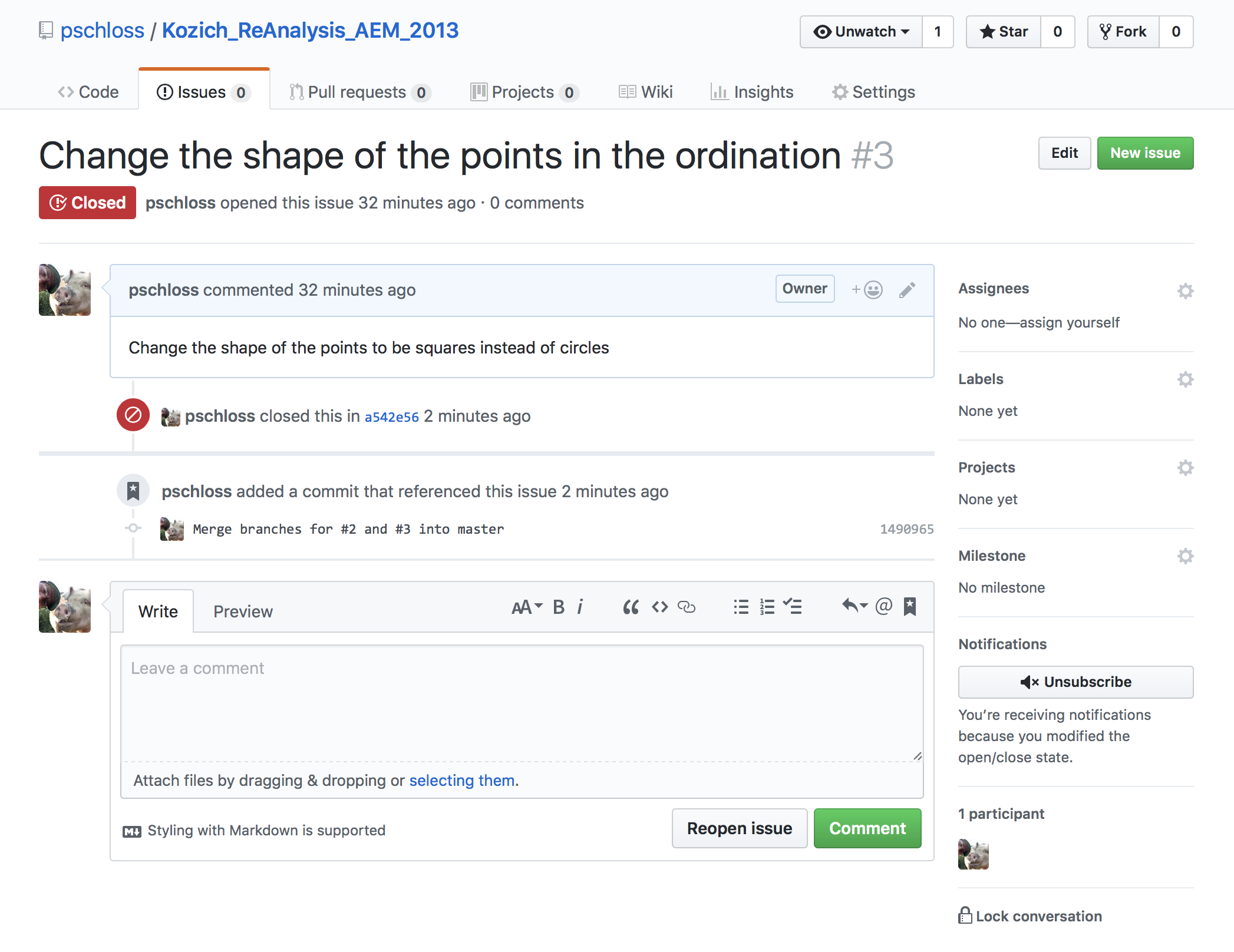Open the Unwatch dropdown menu
This screenshot has width=1234, height=952.
point(861,32)
